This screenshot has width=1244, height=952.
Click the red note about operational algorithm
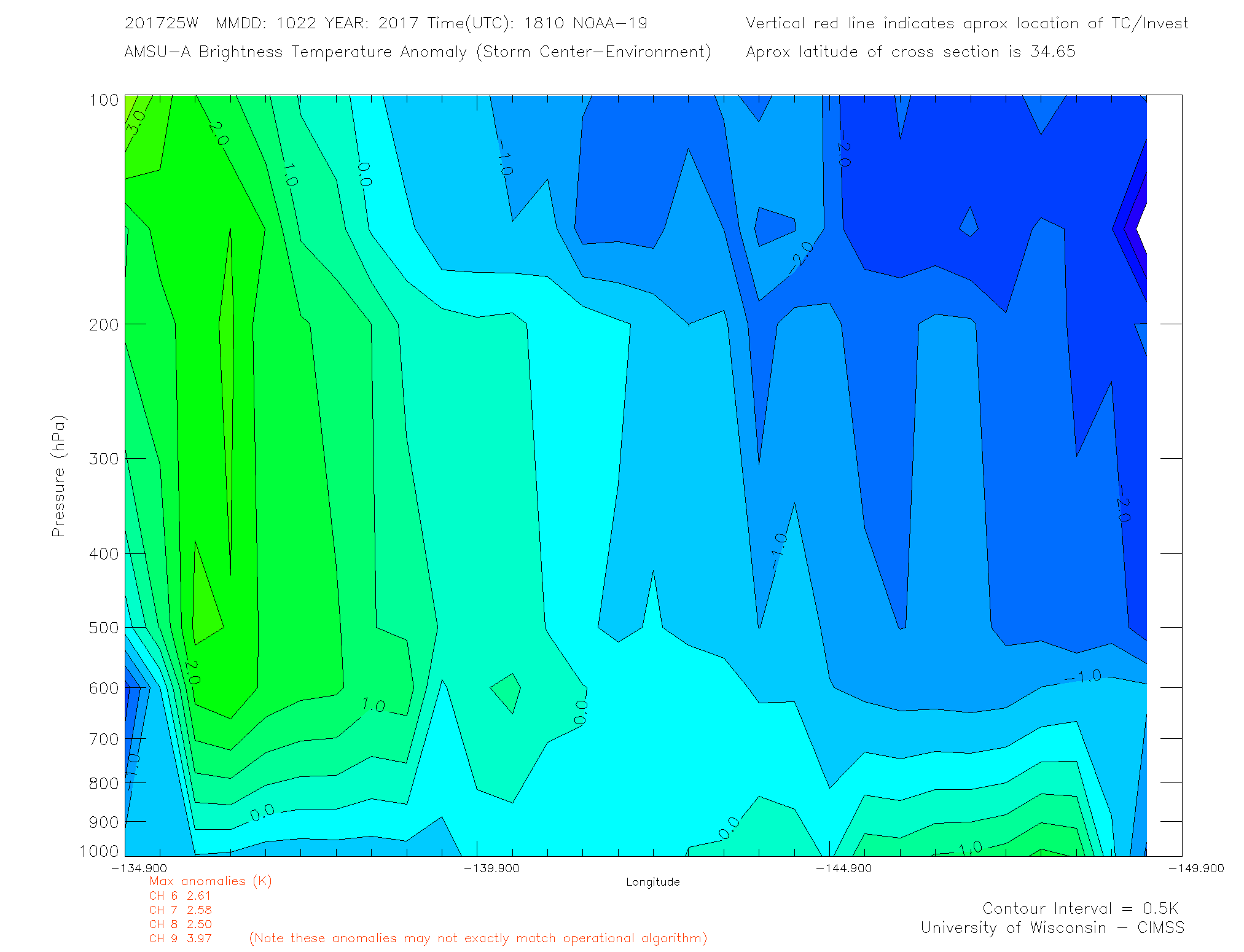(478, 938)
